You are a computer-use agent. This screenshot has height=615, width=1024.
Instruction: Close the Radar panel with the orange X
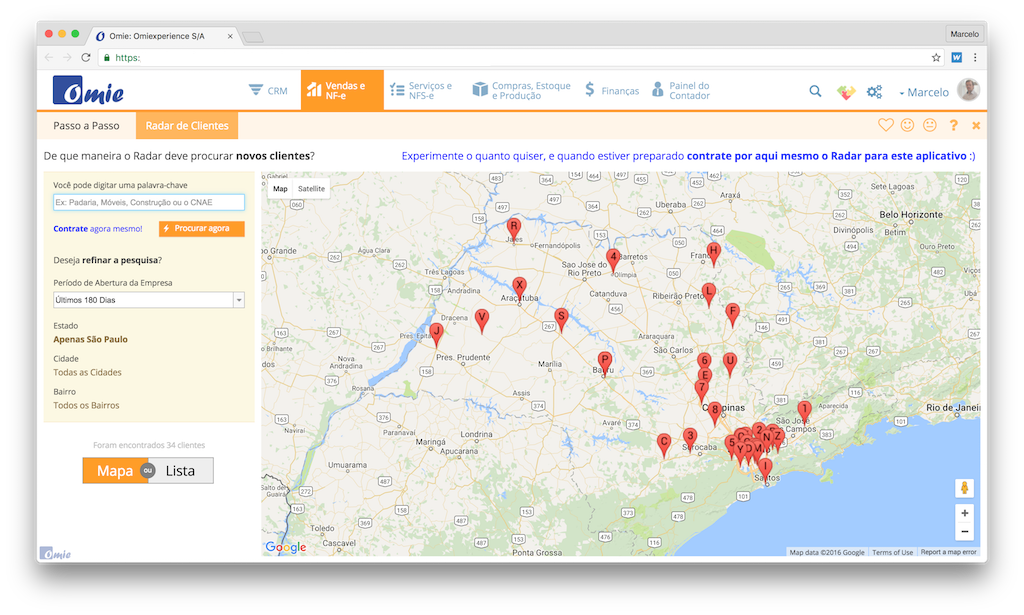click(x=976, y=125)
